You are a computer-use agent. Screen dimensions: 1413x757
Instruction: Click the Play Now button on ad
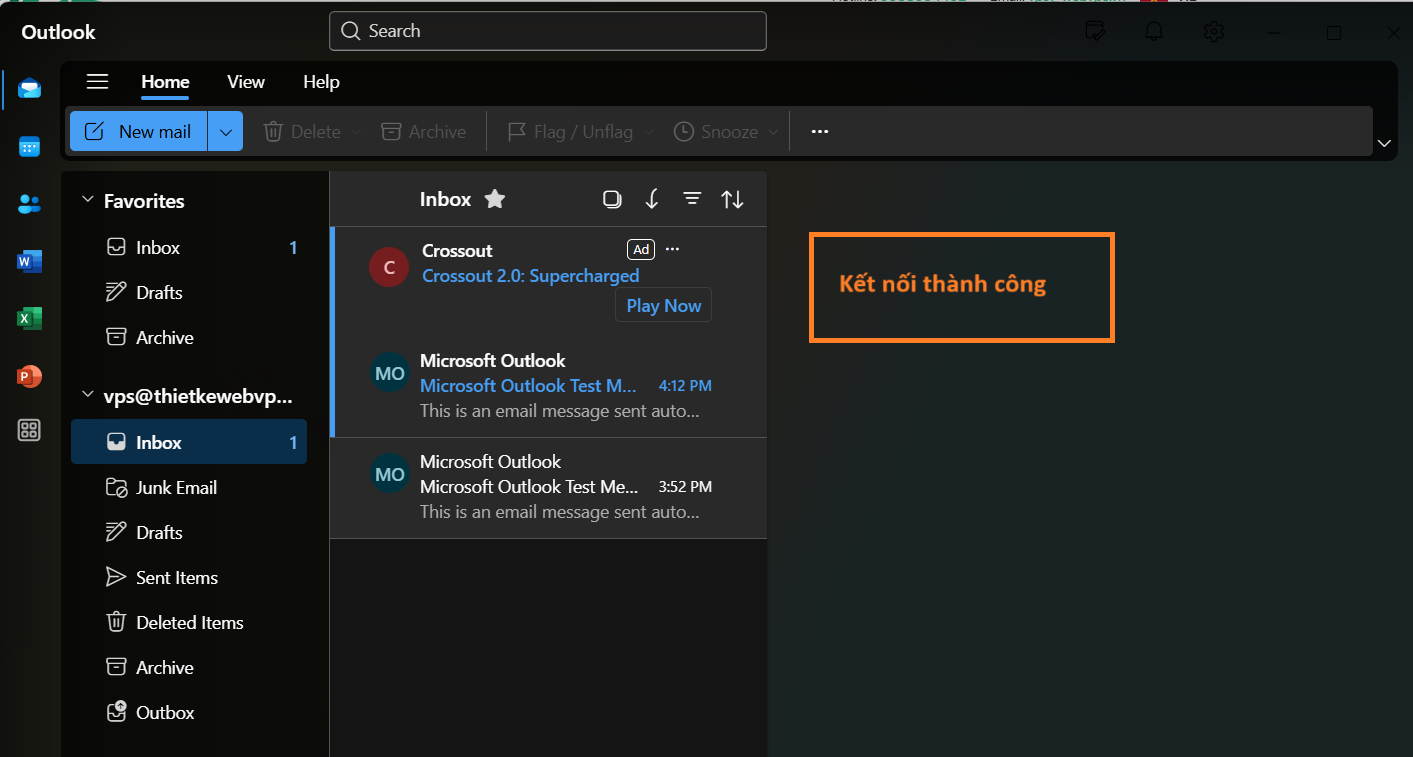click(x=663, y=306)
